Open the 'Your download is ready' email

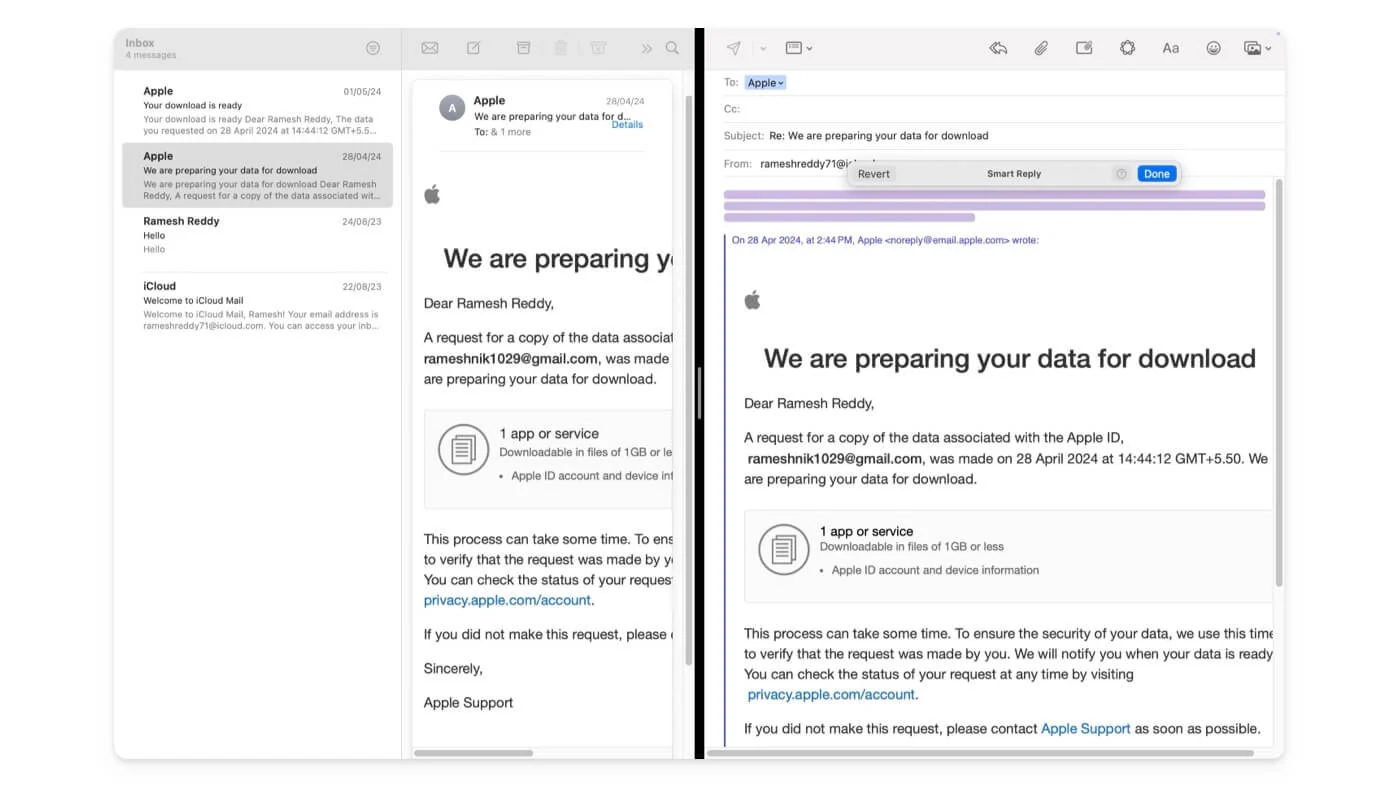click(x=258, y=110)
